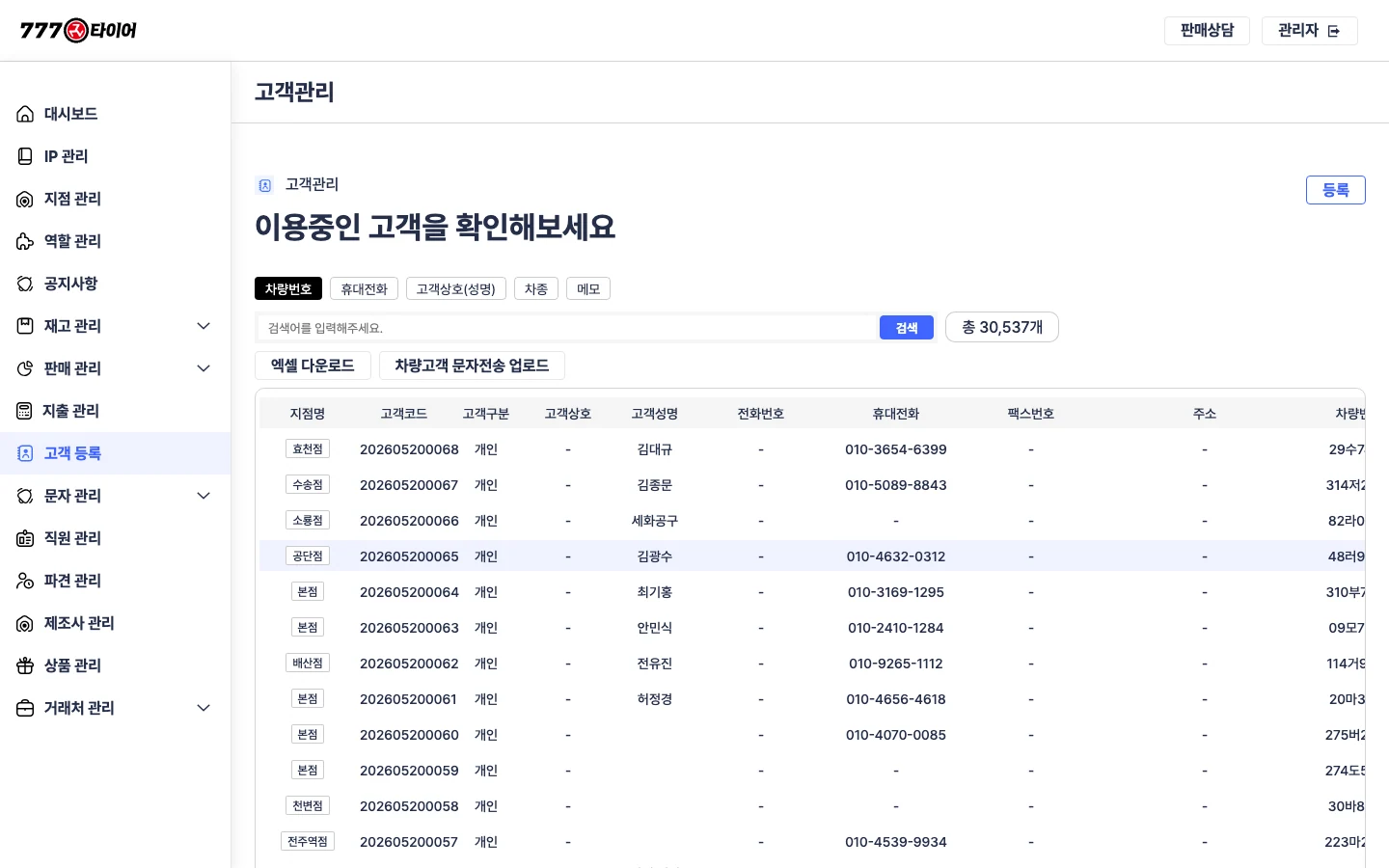1389x868 pixels.
Task: Click the 재고 관리 box icon
Action: (x=25, y=326)
